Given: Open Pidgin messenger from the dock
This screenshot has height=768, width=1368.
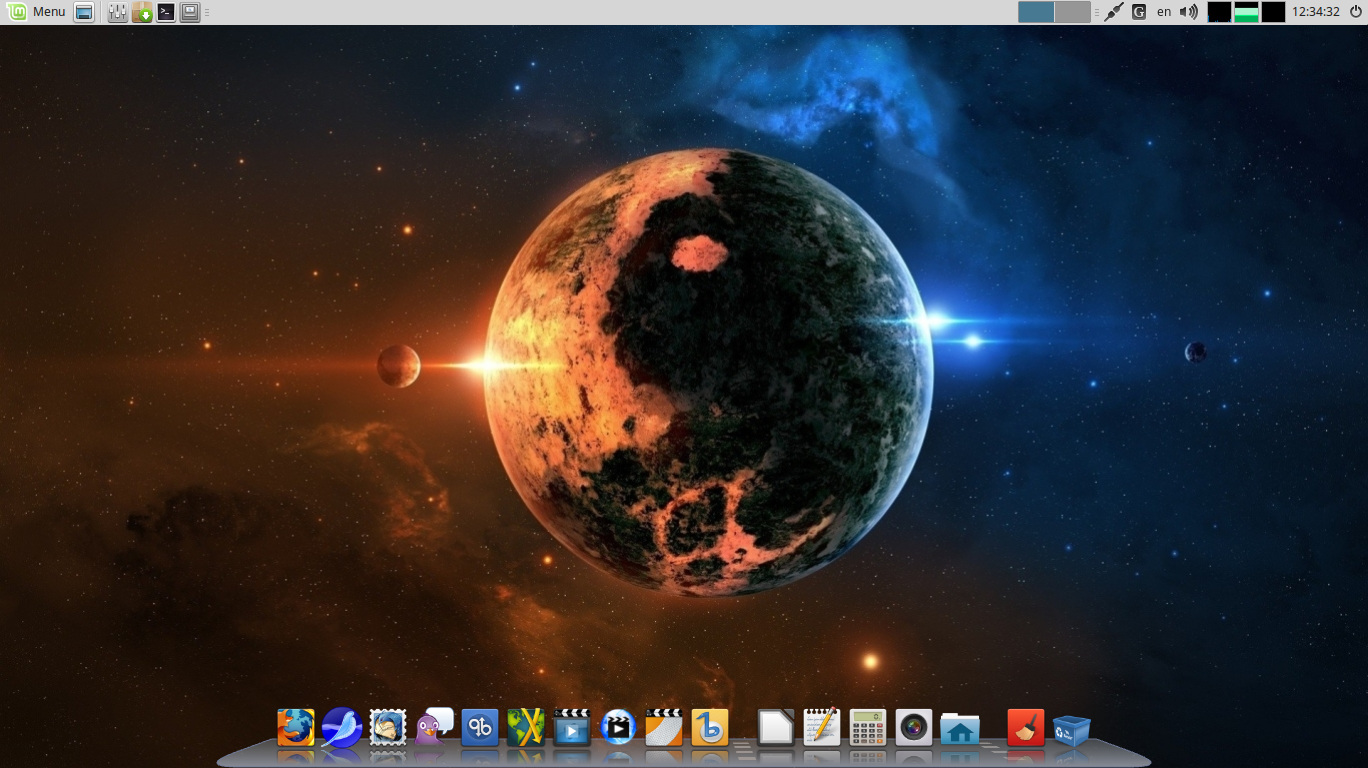Looking at the screenshot, I should pyautogui.click(x=434, y=727).
